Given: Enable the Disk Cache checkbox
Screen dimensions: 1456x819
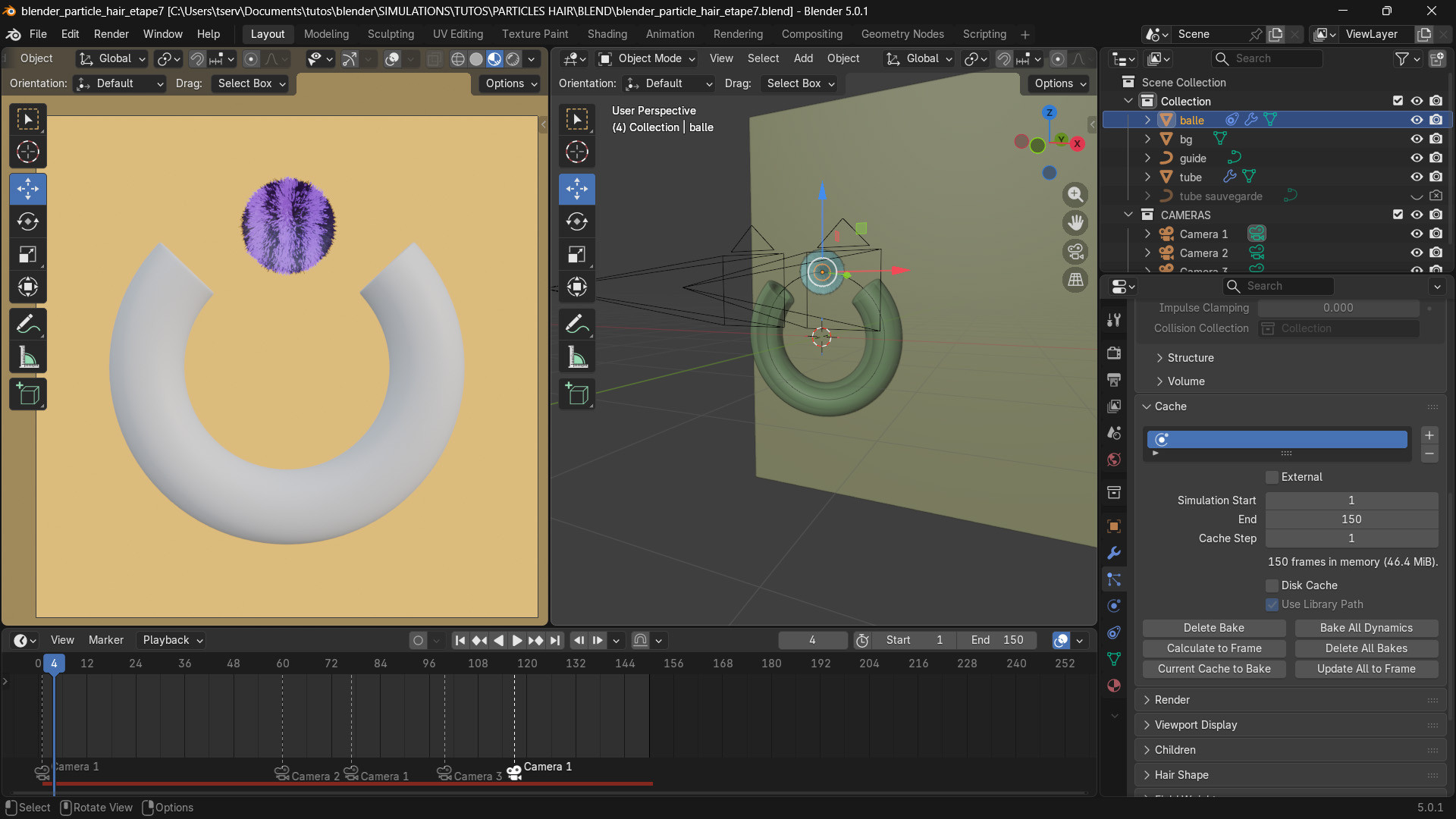Looking at the screenshot, I should click(1272, 585).
